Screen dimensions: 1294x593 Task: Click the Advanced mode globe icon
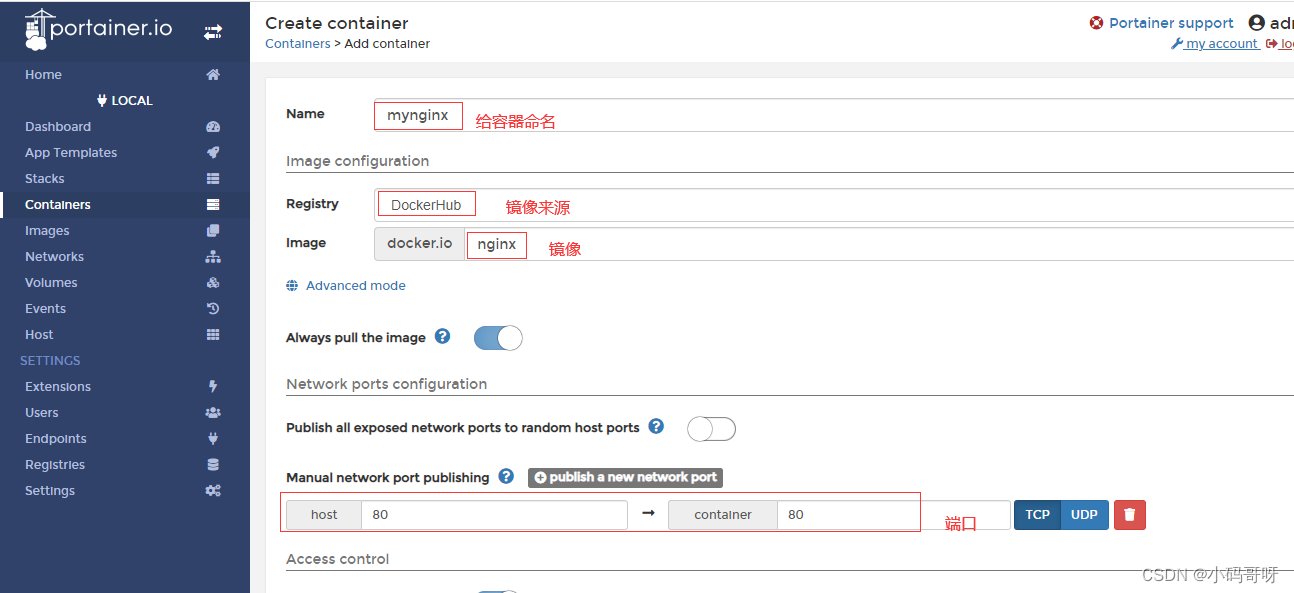point(292,286)
